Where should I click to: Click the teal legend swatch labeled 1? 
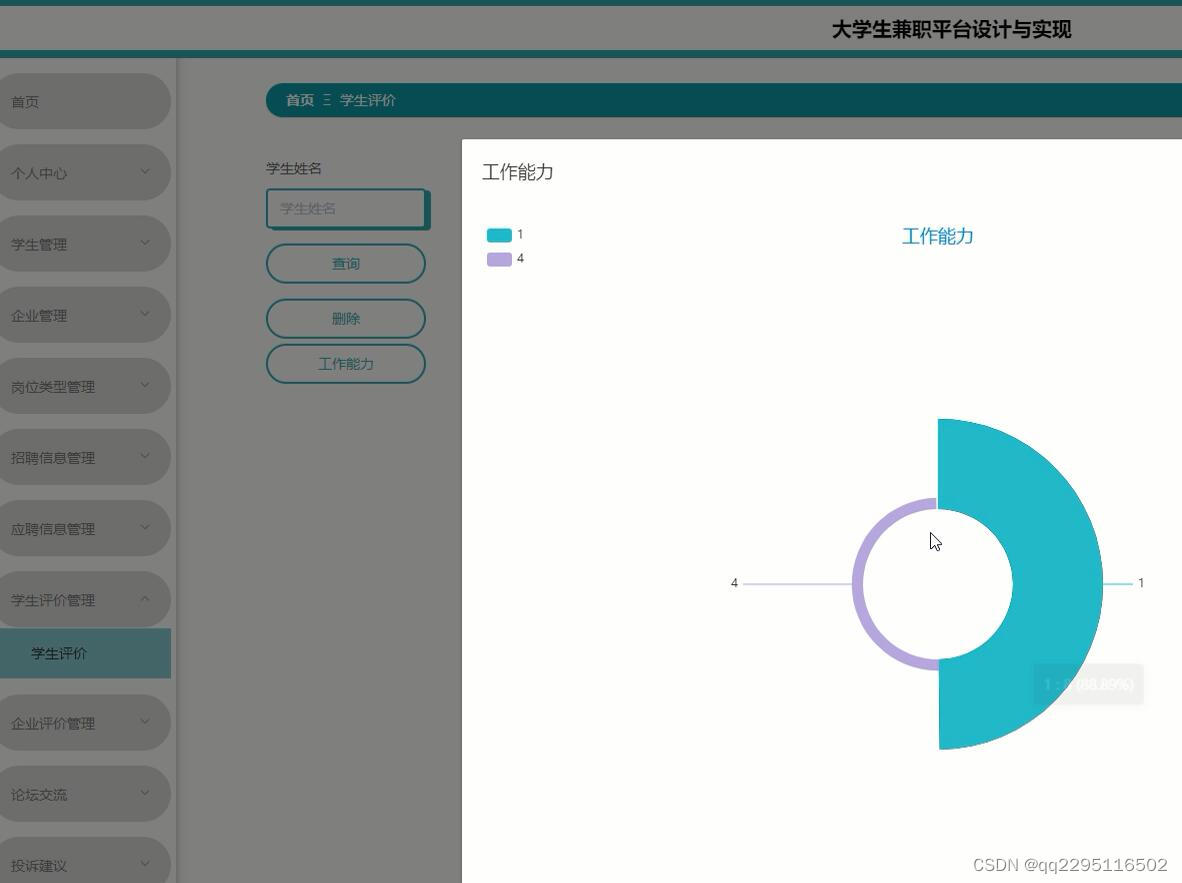(x=500, y=234)
